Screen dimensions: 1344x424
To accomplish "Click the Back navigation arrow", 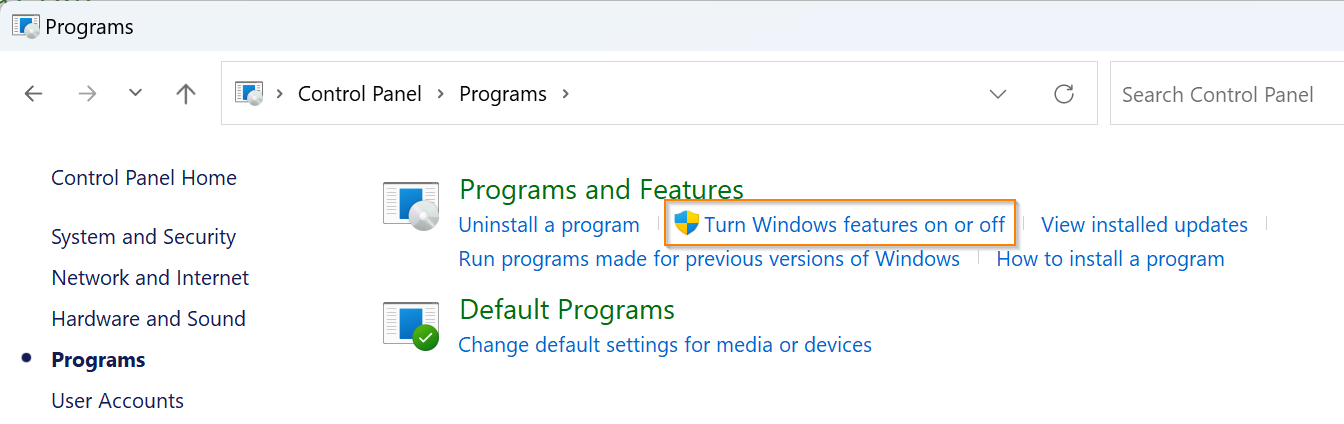I will pyautogui.click(x=34, y=94).
